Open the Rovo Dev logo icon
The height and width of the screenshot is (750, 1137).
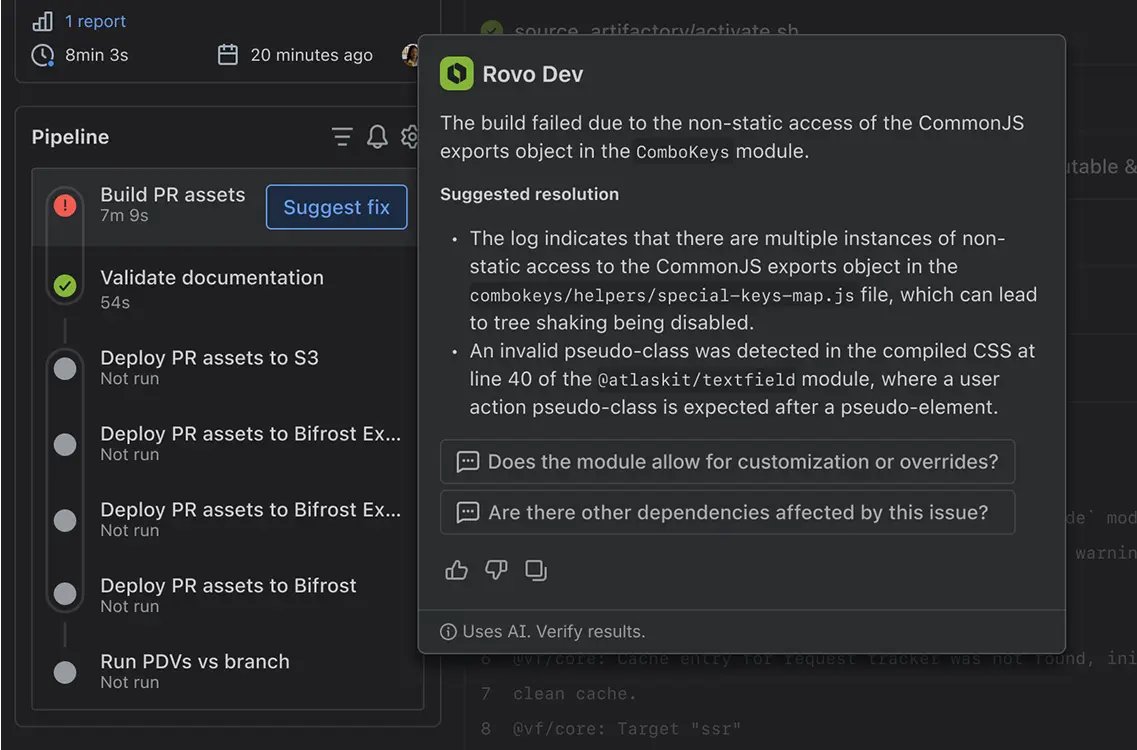[x=457, y=73]
